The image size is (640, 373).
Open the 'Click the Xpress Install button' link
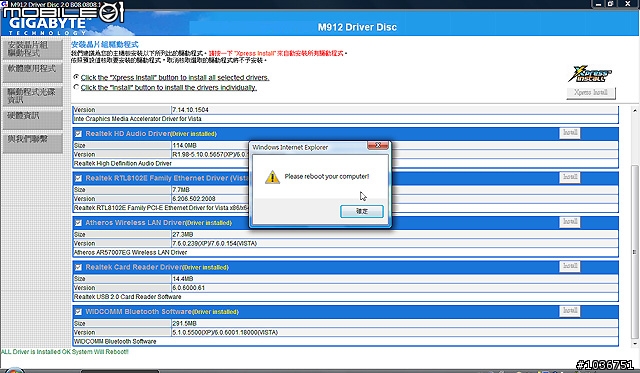(x=175, y=78)
